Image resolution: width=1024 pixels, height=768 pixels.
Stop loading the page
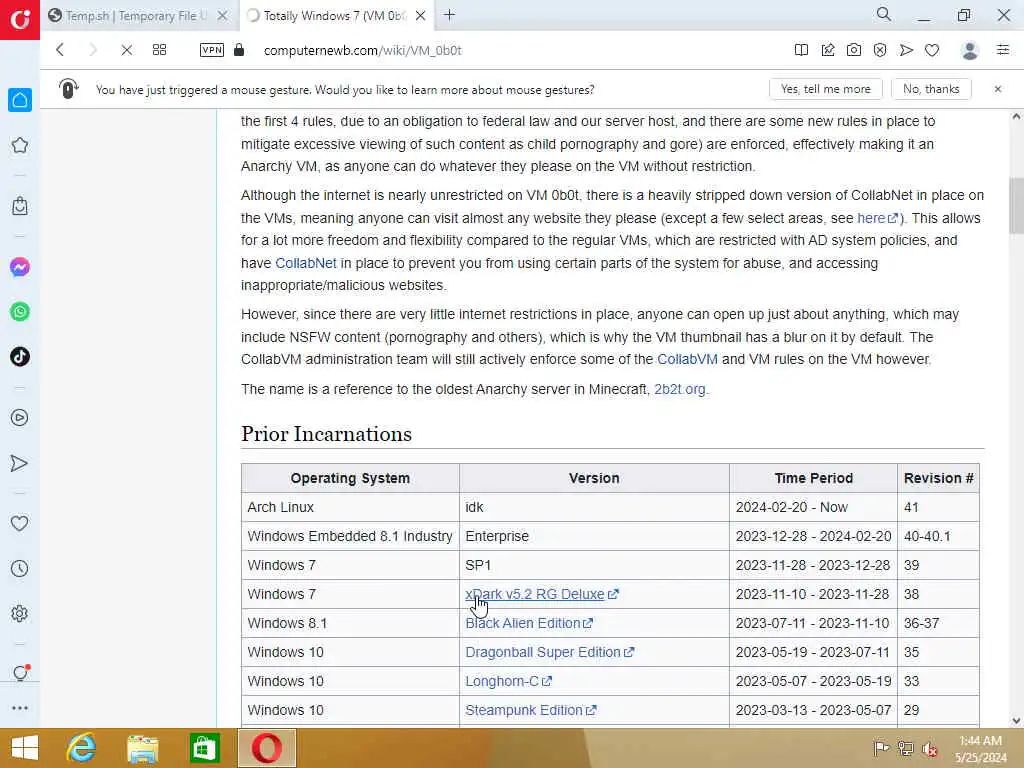(127, 50)
